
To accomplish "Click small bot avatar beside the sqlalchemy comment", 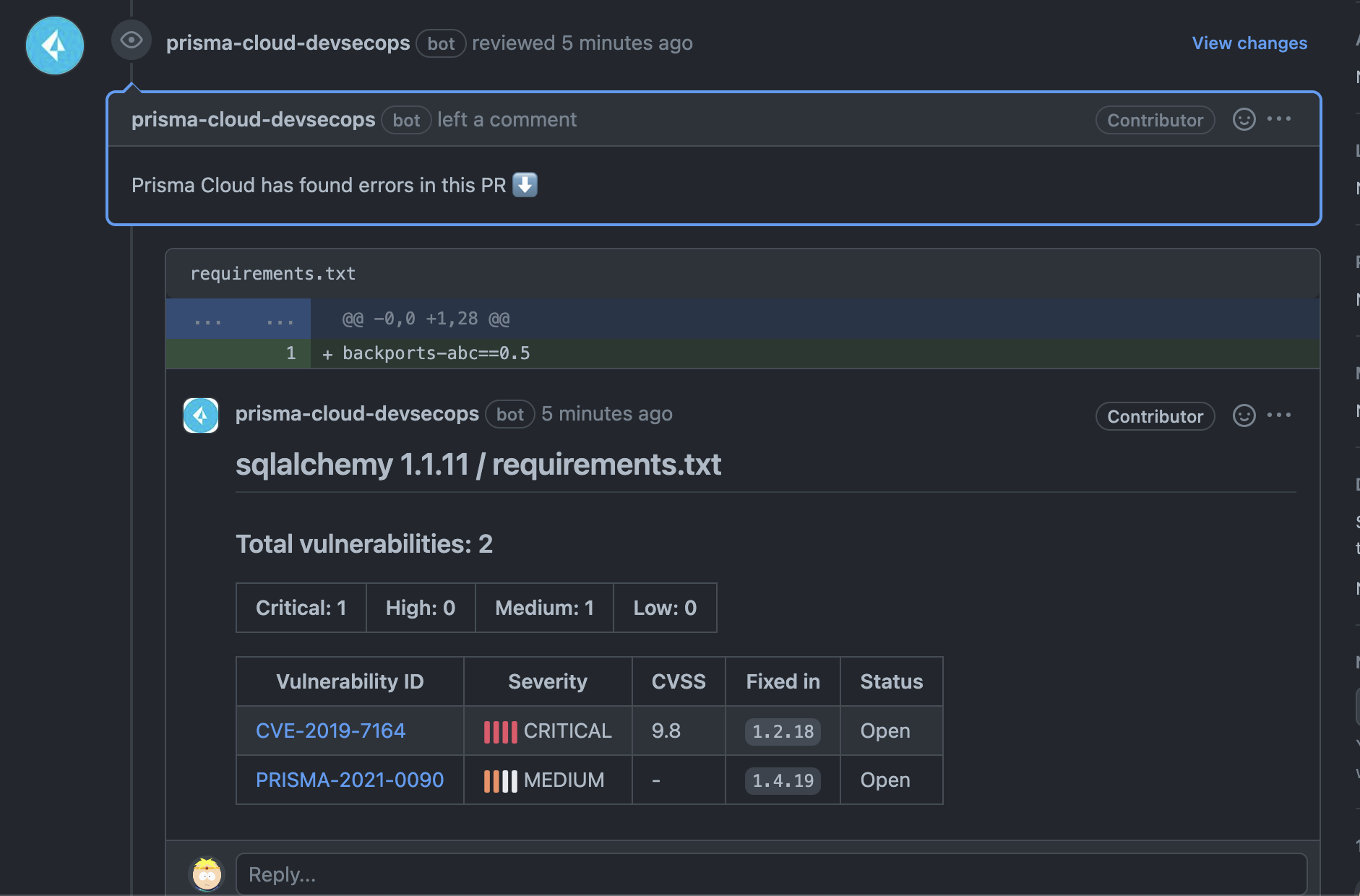I will point(201,415).
